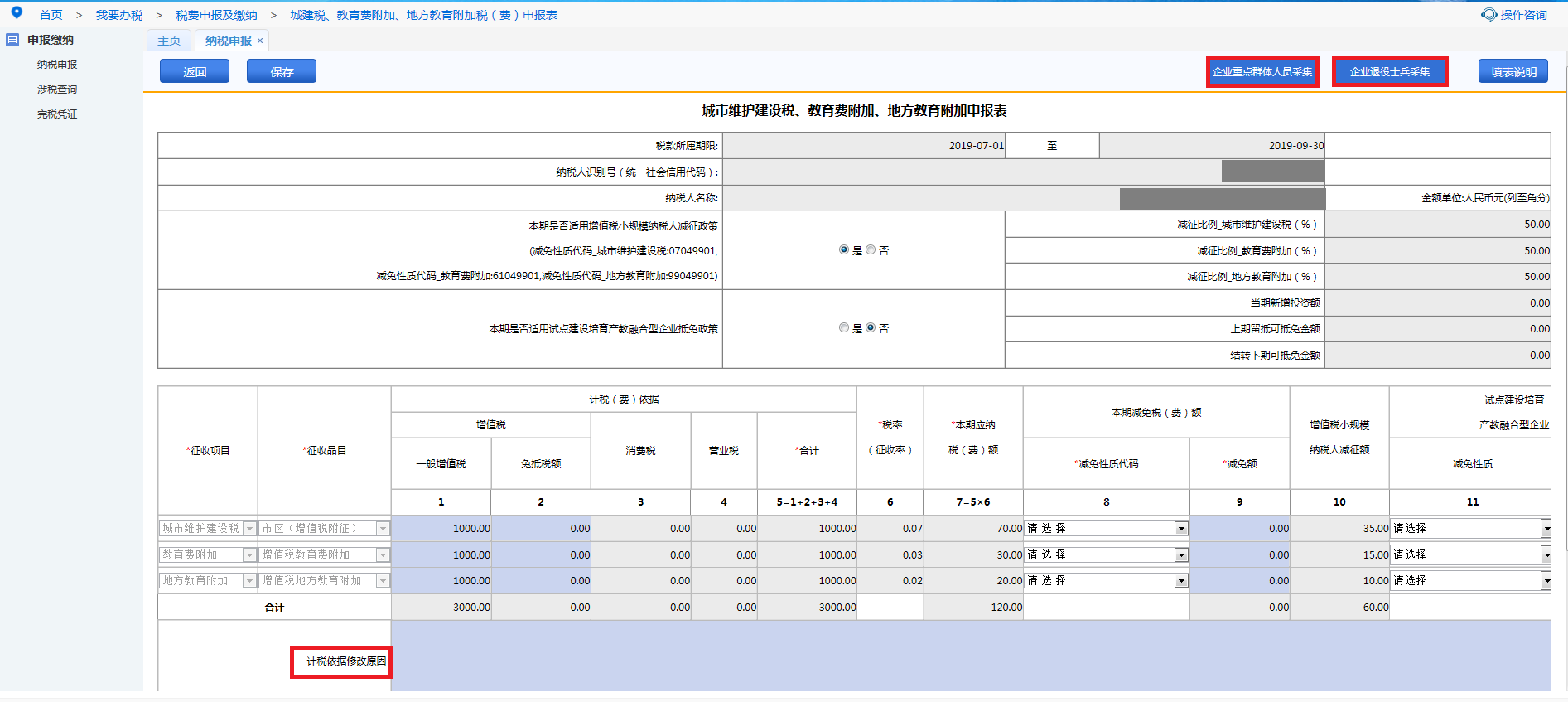1568x702 pixels.
Task: Click the end date 2019-09-30 field
Action: (x=1212, y=145)
